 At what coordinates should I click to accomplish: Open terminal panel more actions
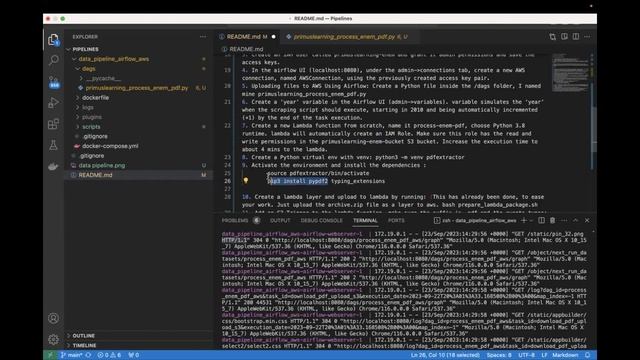(564, 220)
